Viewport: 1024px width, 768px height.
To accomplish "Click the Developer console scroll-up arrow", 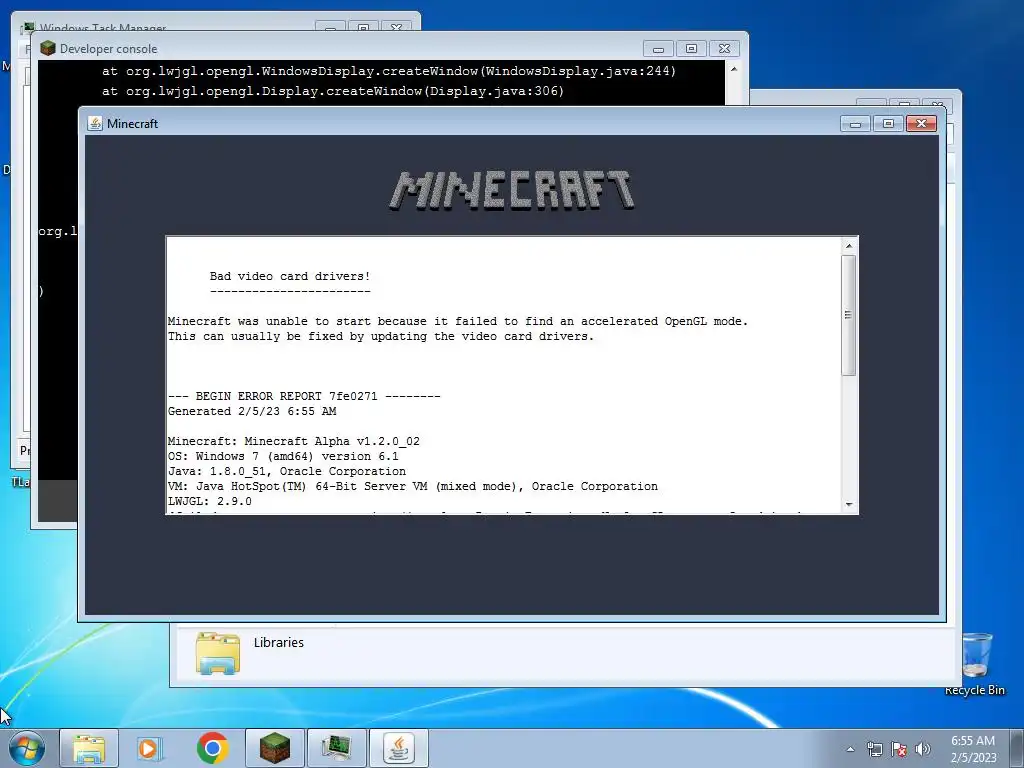I will pyautogui.click(x=734, y=69).
